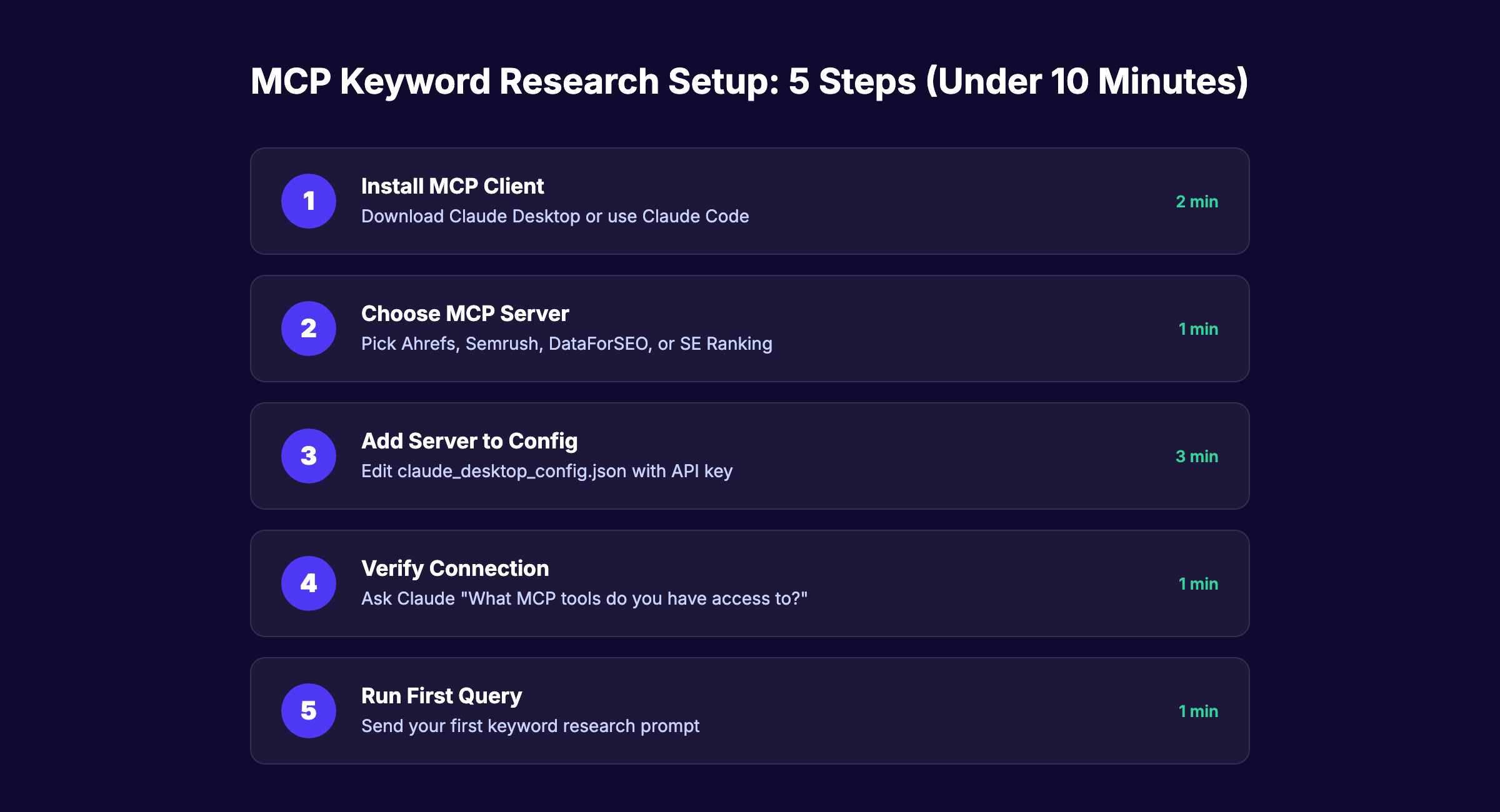
Task: Click the circle icon for Run First Query
Action: click(x=309, y=711)
